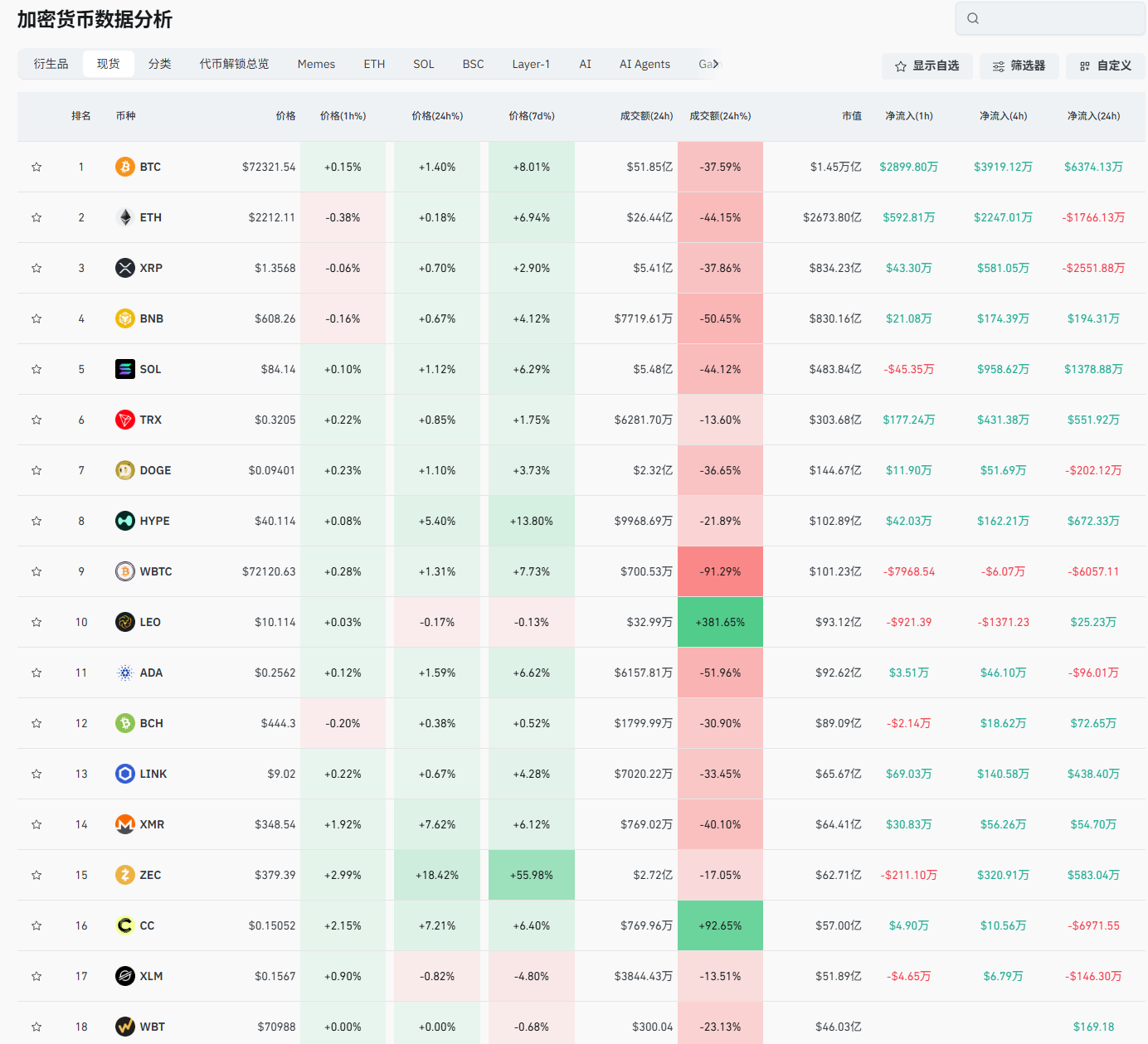Switch to the Memes tab
This screenshot has width=1148, height=1044.
tap(316, 64)
